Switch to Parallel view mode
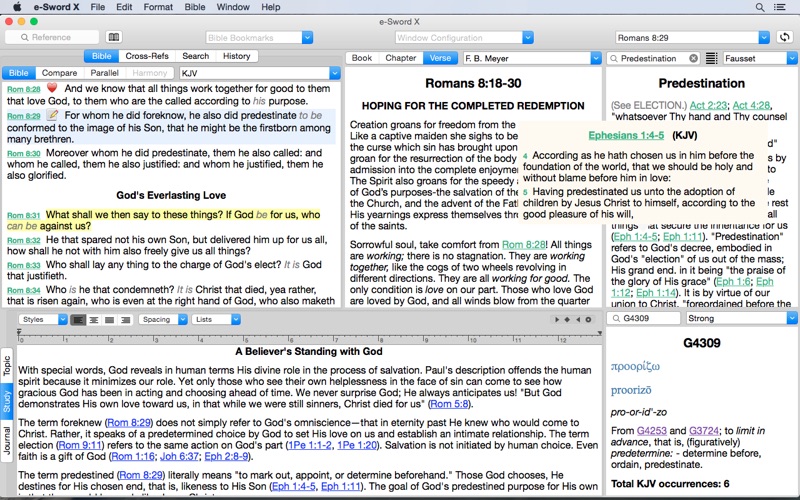This screenshot has width=800, height=500. [105, 73]
